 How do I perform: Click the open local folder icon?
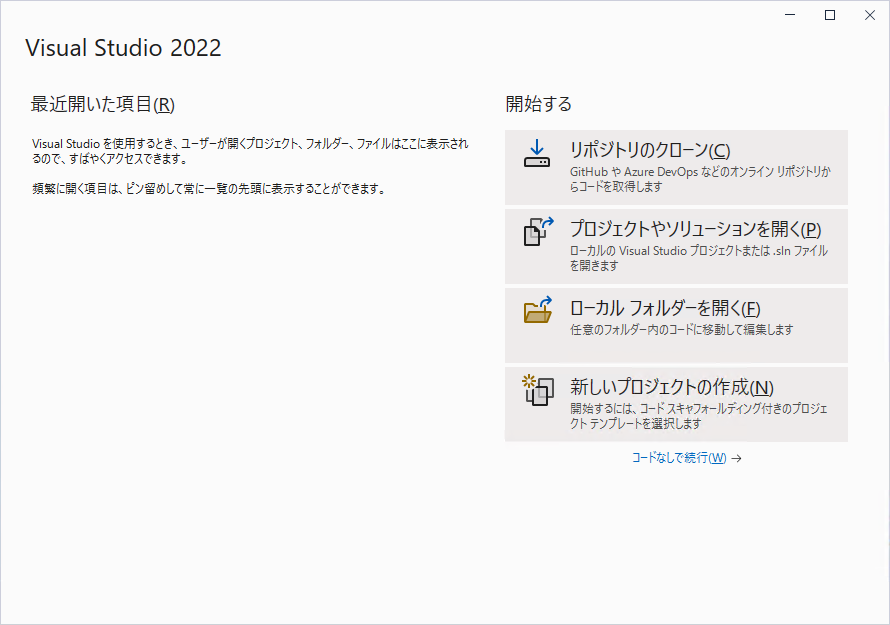point(538,310)
